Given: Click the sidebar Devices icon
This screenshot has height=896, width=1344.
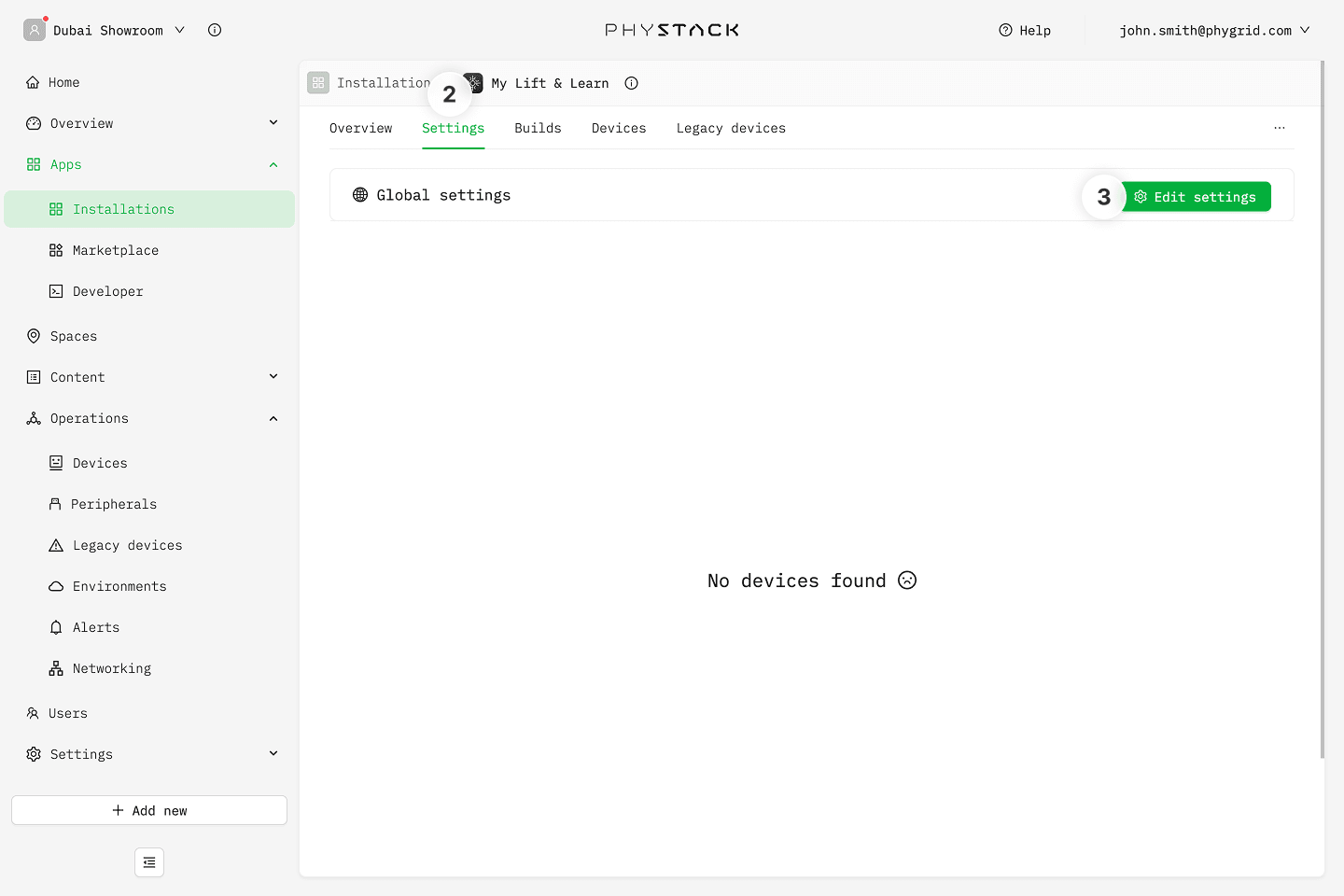Looking at the screenshot, I should click(56, 463).
